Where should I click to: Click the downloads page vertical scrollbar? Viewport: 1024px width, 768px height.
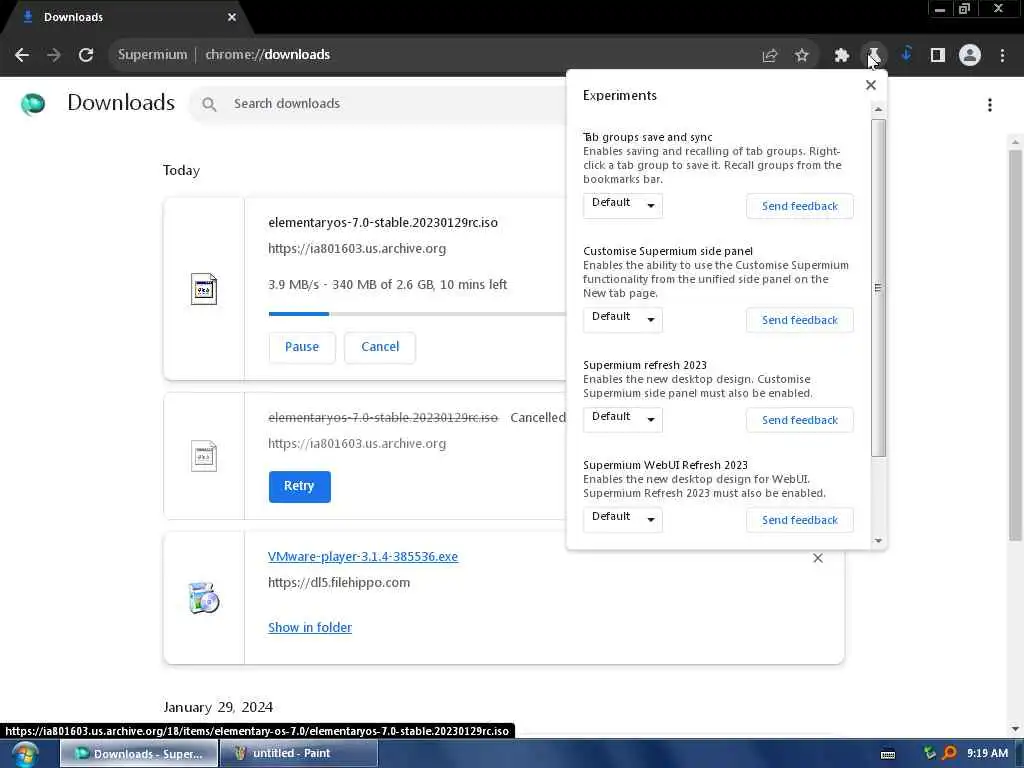point(1015,345)
